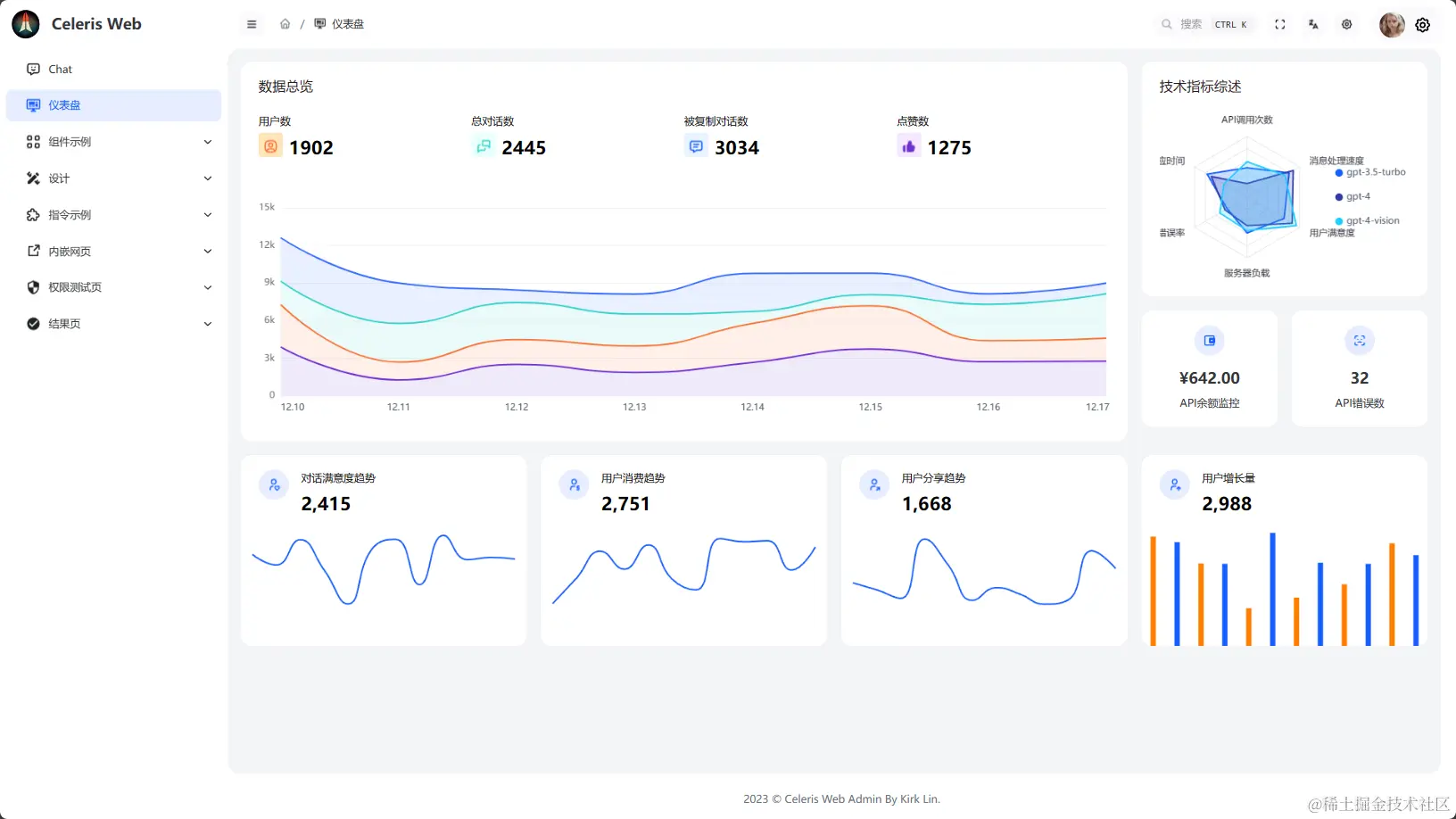Click the 数据总览 heading
This screenshot has height=819, width=1456.
click(x=285, y=87)
